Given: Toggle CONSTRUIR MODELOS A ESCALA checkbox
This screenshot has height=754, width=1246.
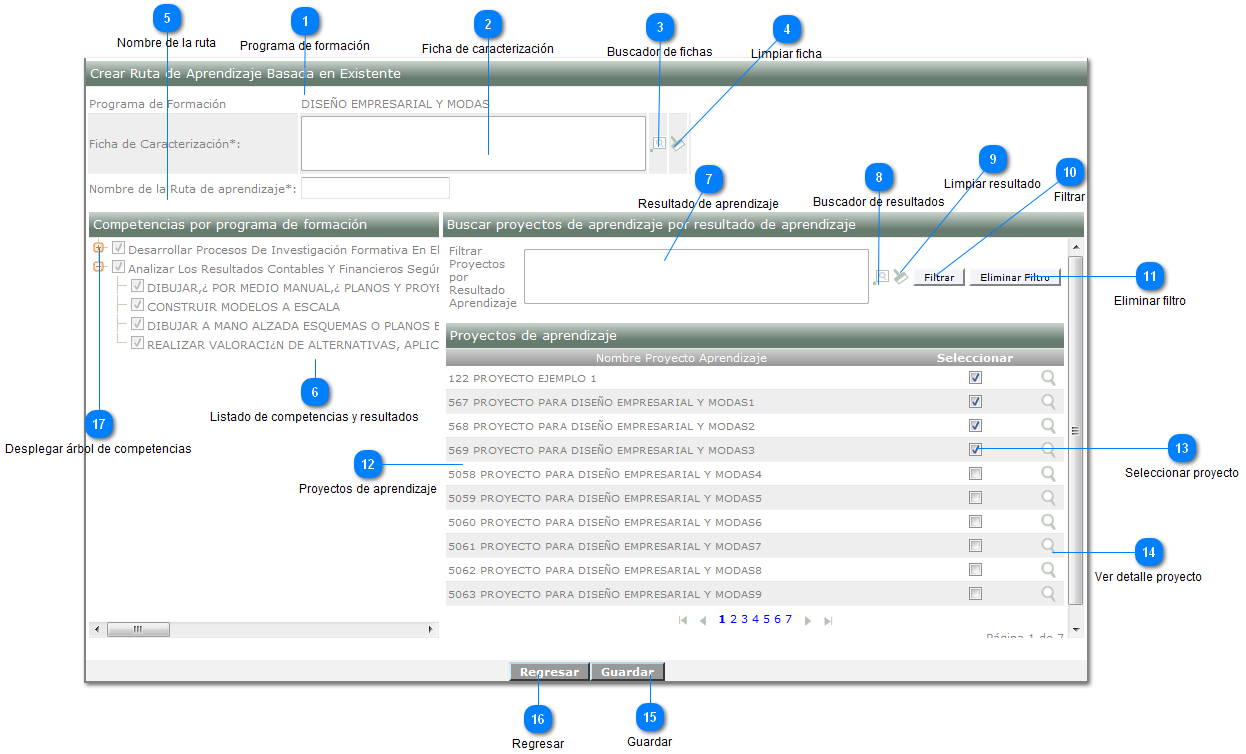Looking at the screenshot, I should [x=138, y=305].
